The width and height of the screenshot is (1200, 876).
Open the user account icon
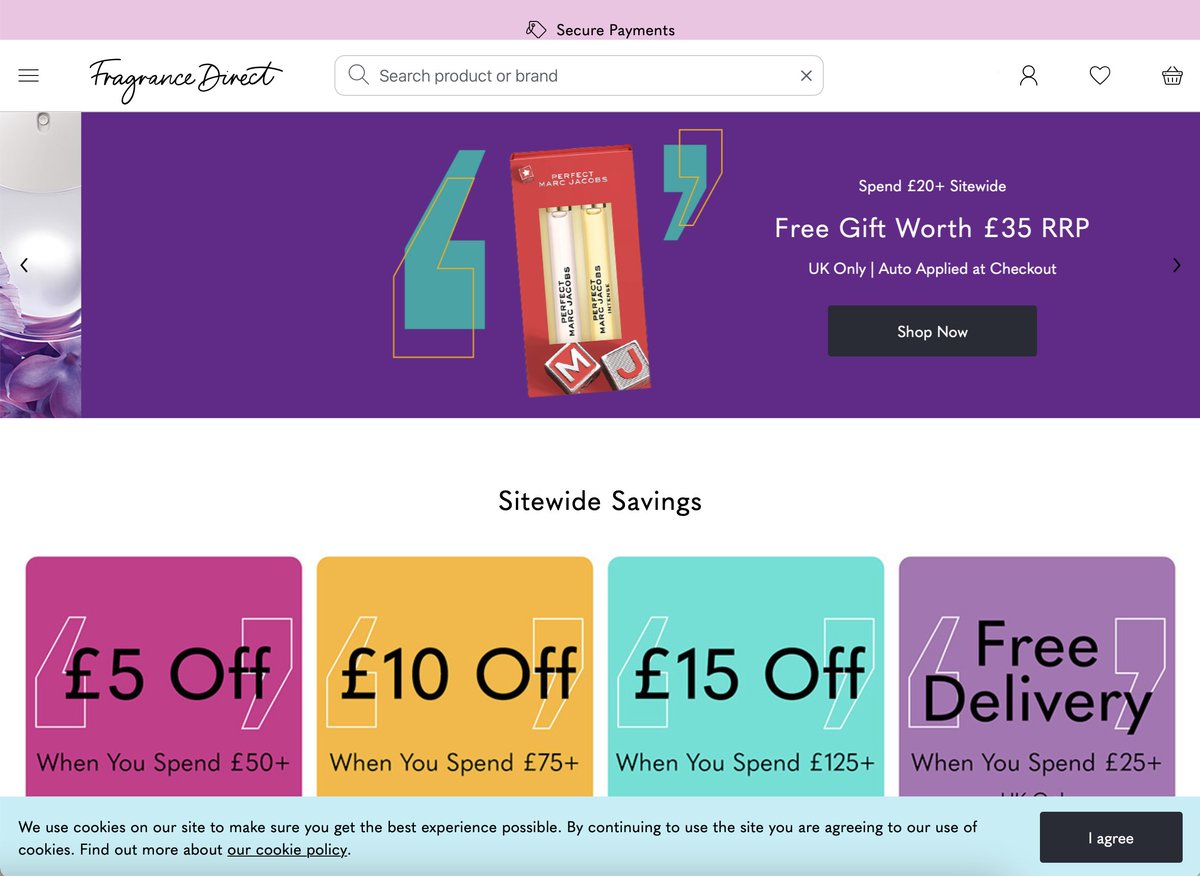click(x=1028, y=76)
